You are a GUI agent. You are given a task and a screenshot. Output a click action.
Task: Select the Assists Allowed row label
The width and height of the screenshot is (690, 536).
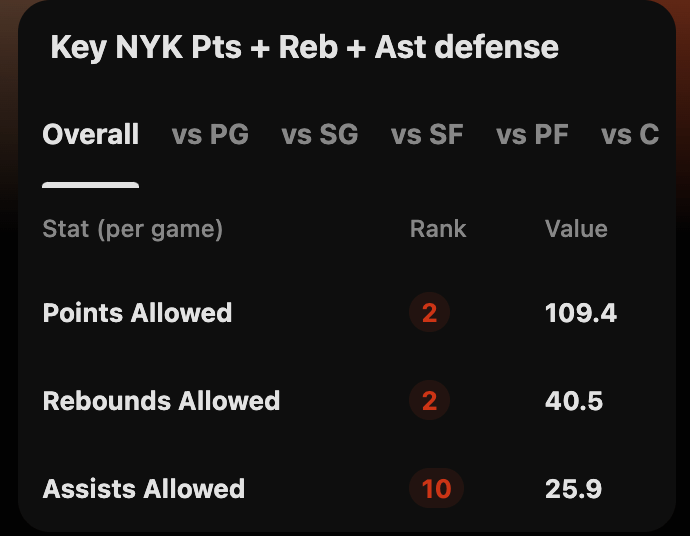(x=143, y=489)
